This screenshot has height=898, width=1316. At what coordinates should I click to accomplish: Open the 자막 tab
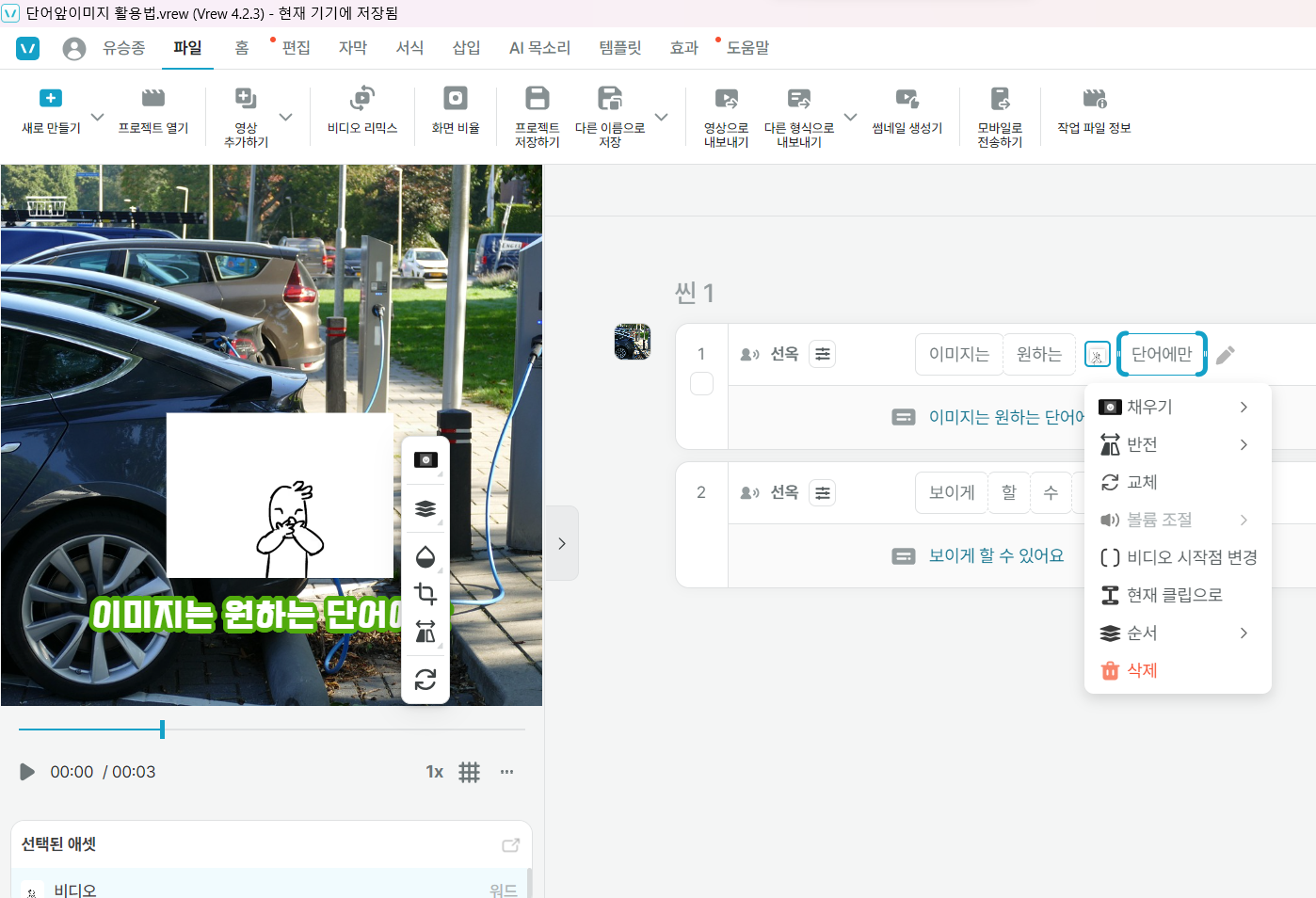click(353, 48)
